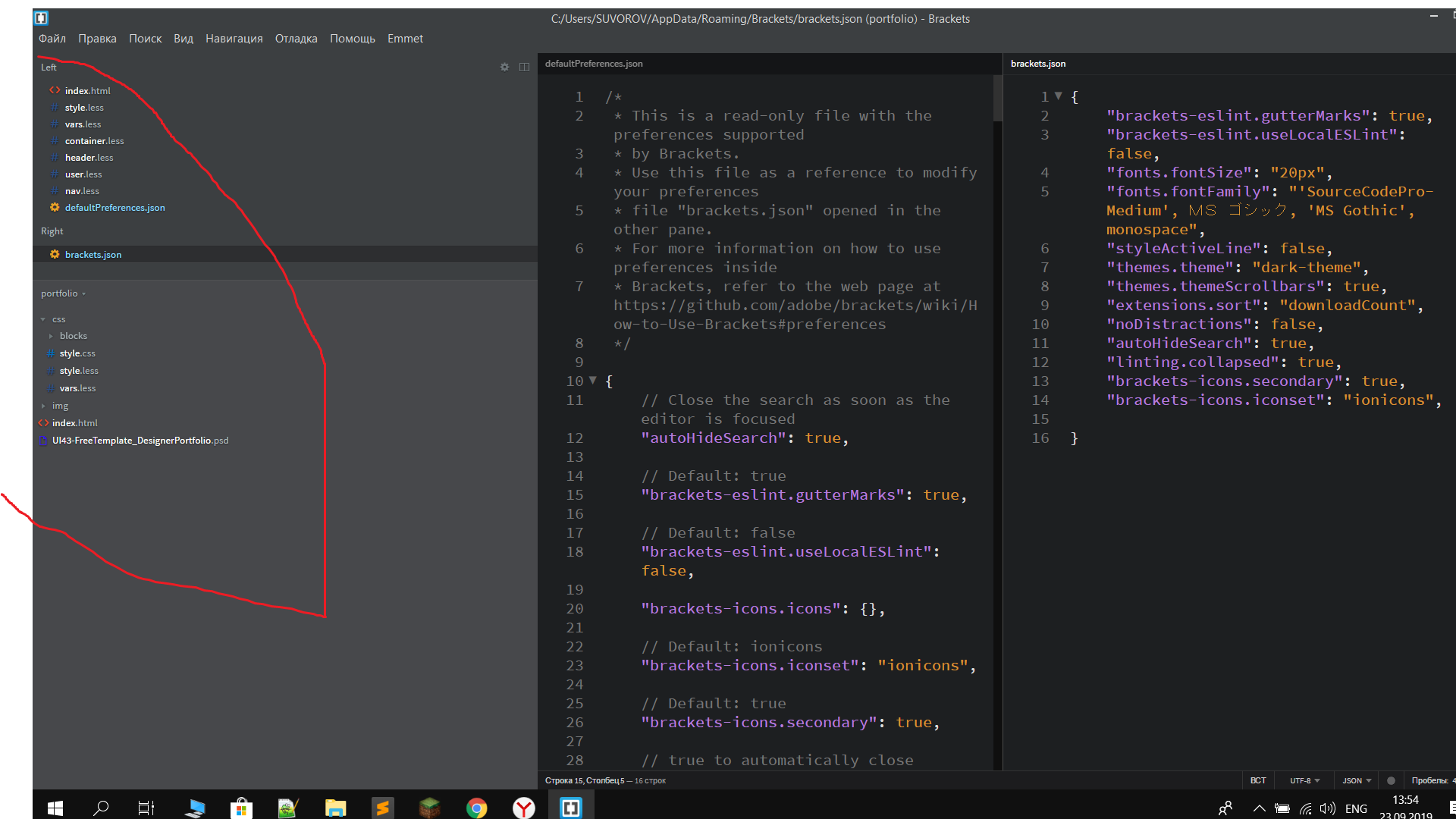The image size is (1456, 819).
Task: Click the cursor position status Строка 15
Action: tap(605, 780)
